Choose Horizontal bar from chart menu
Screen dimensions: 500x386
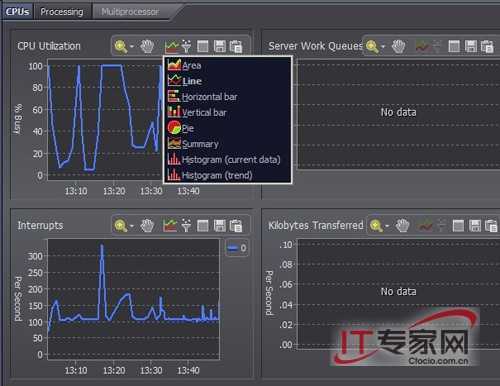tap(228, 97)
